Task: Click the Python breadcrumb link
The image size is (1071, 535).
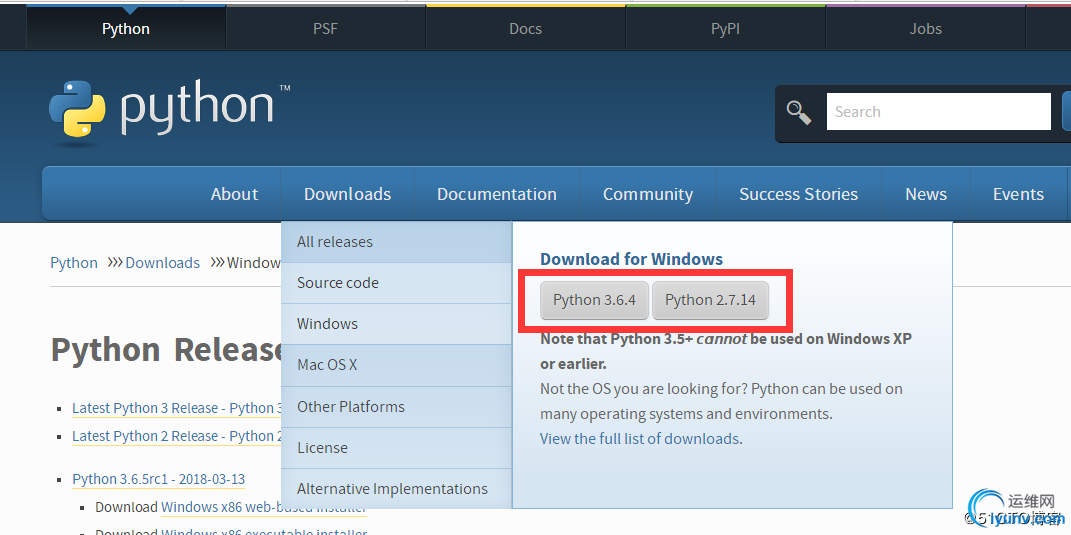Action: [74, 263]
